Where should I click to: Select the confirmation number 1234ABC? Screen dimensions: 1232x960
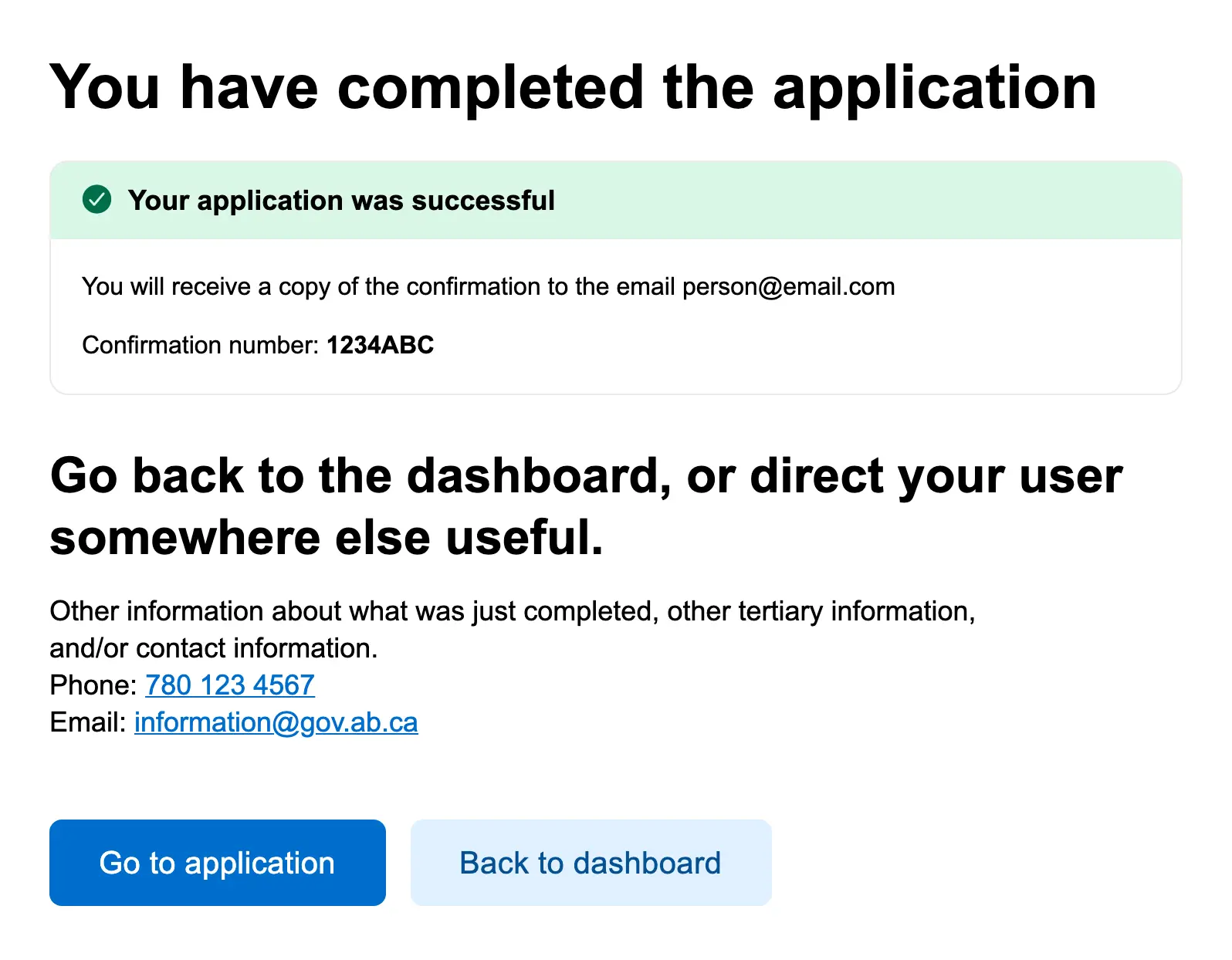click(380, 345)
